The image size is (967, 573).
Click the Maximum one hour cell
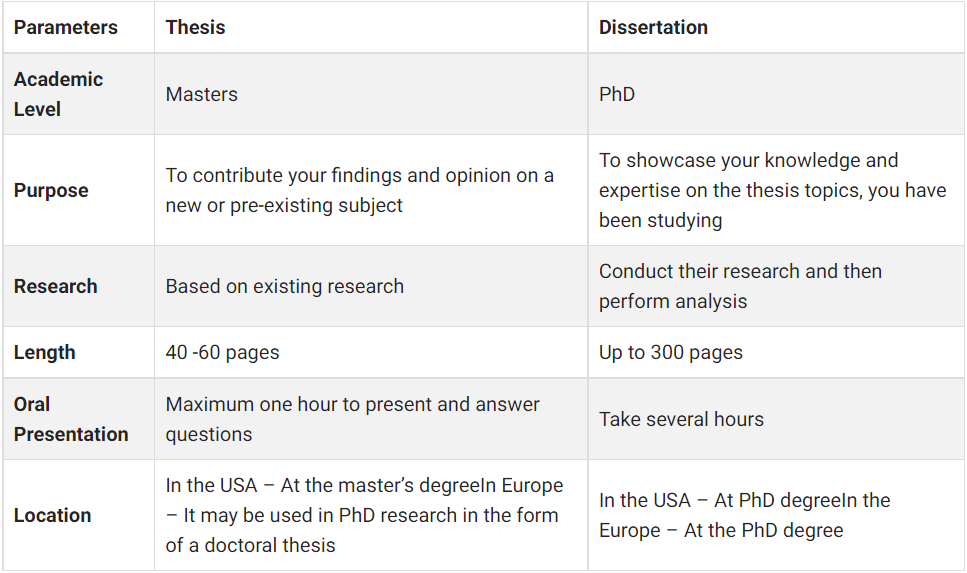352,419
